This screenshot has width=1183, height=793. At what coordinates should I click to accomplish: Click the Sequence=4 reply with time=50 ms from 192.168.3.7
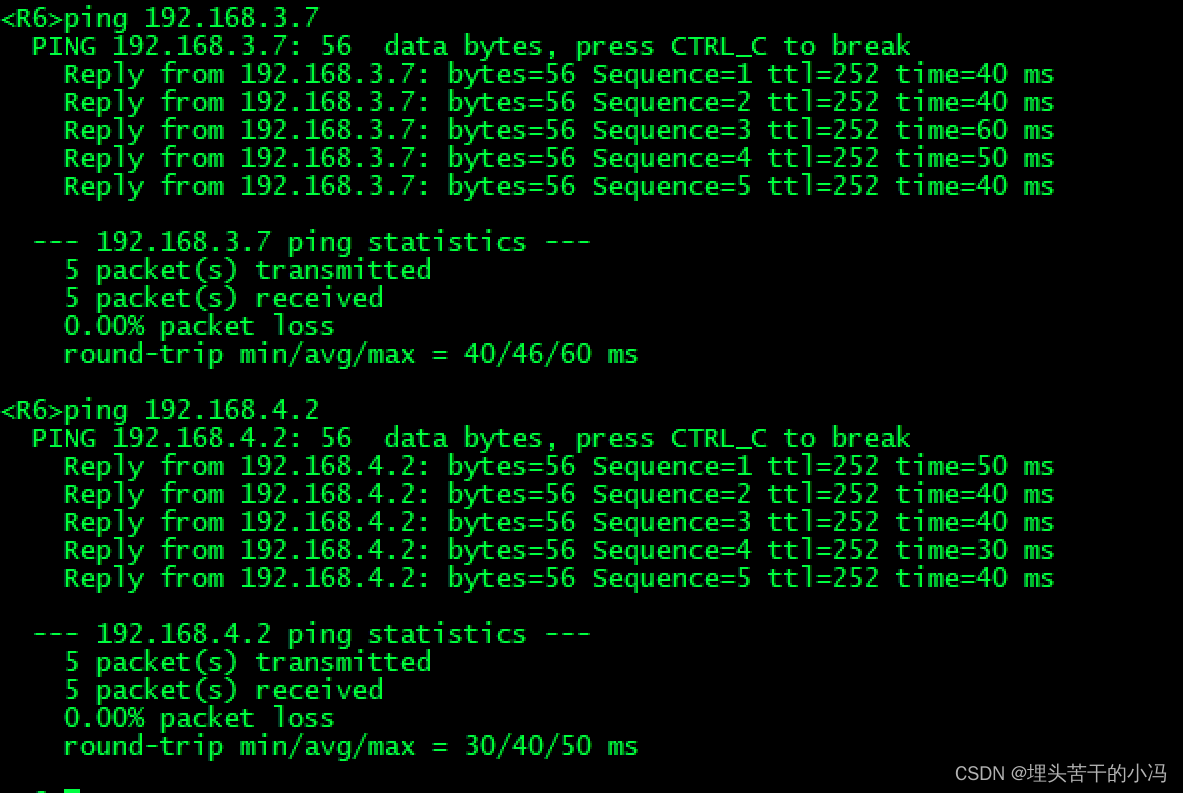point(559,158)
